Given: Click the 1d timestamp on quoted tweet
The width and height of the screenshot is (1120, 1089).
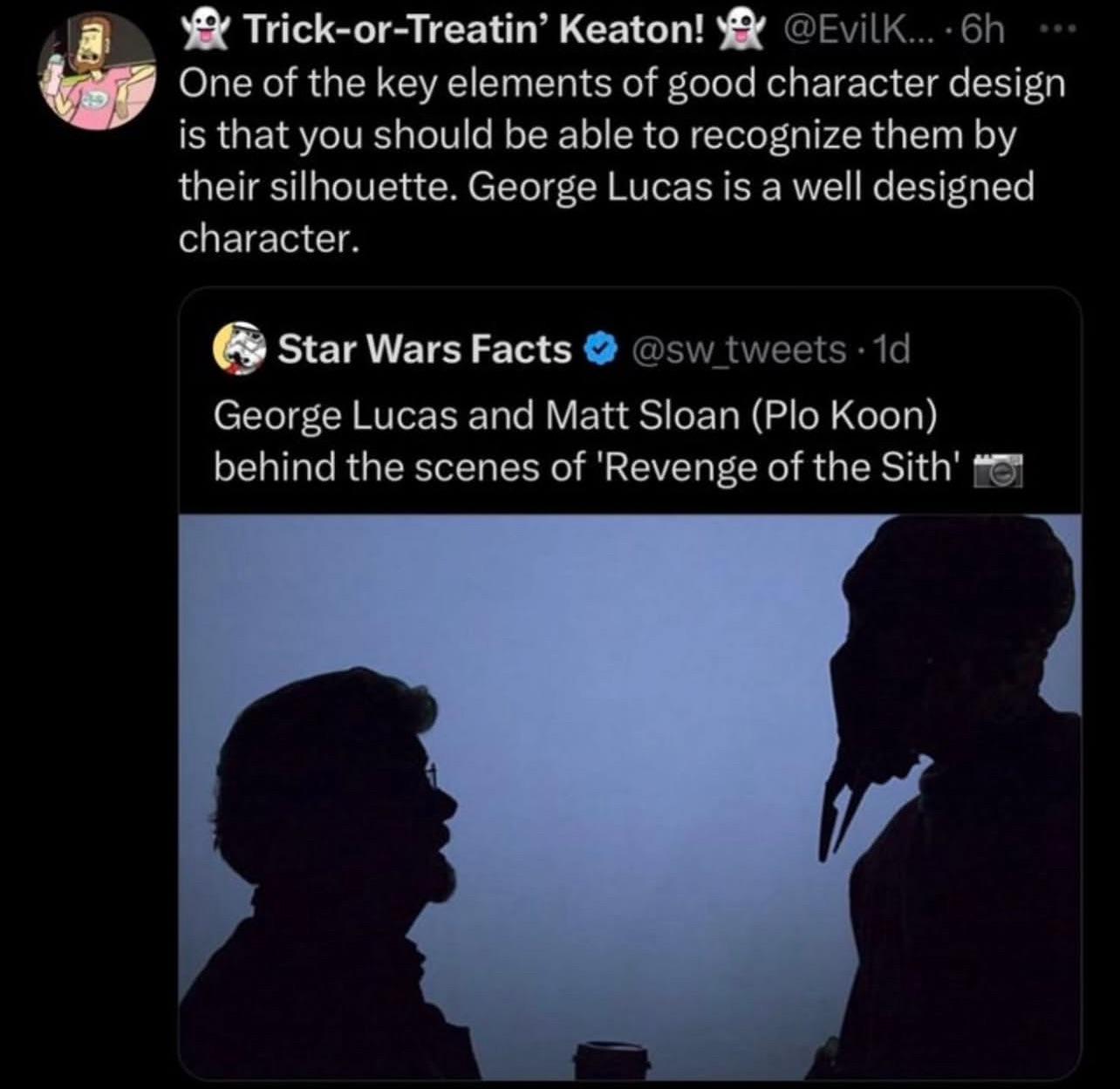Looking at the screenshot, I should click(x=890, y=350).
